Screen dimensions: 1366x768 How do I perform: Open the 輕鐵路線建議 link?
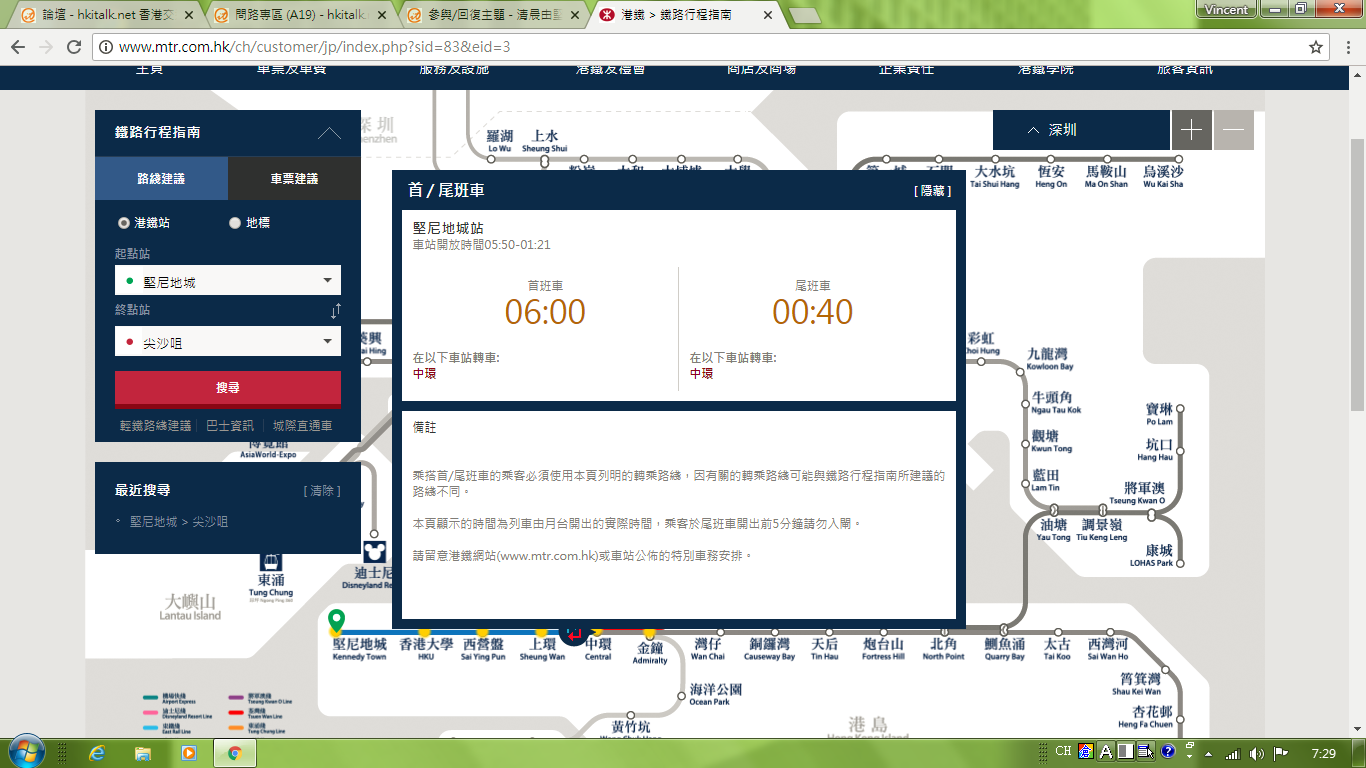(x=155, y=425)
